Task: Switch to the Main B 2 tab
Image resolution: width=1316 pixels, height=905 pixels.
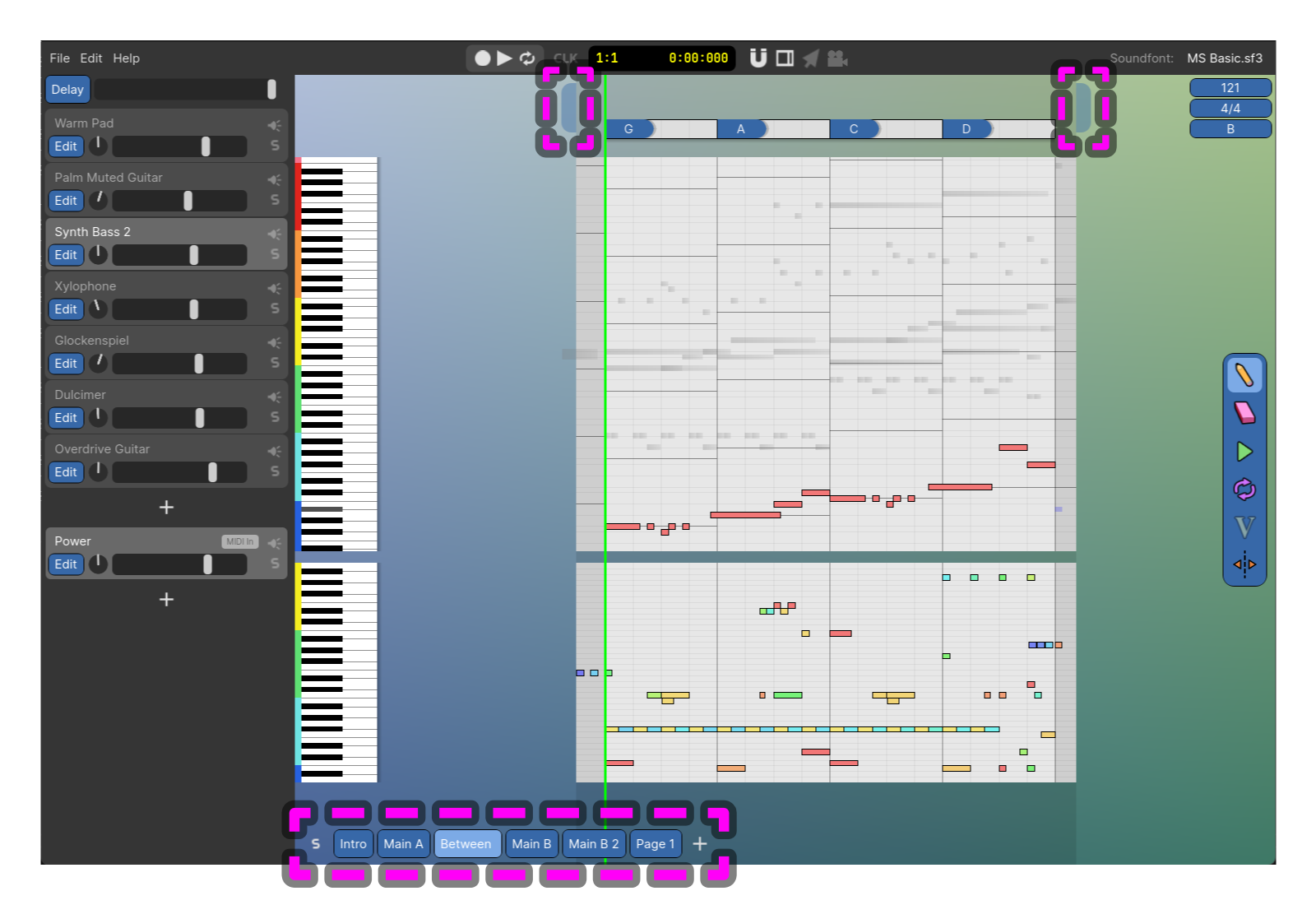Action: [x=593, y=844]
